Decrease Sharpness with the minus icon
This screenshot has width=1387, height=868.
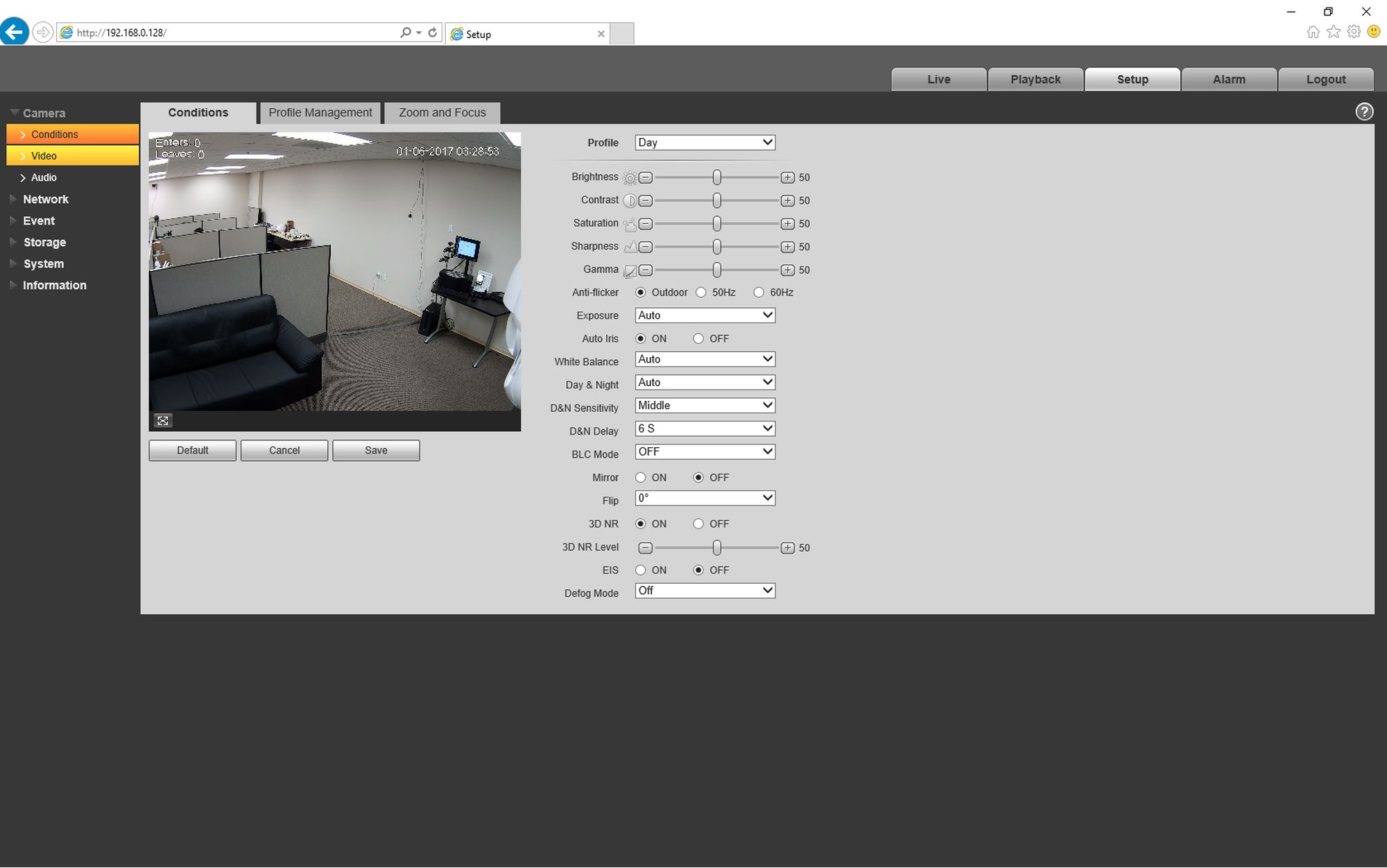tap(646, 247)
